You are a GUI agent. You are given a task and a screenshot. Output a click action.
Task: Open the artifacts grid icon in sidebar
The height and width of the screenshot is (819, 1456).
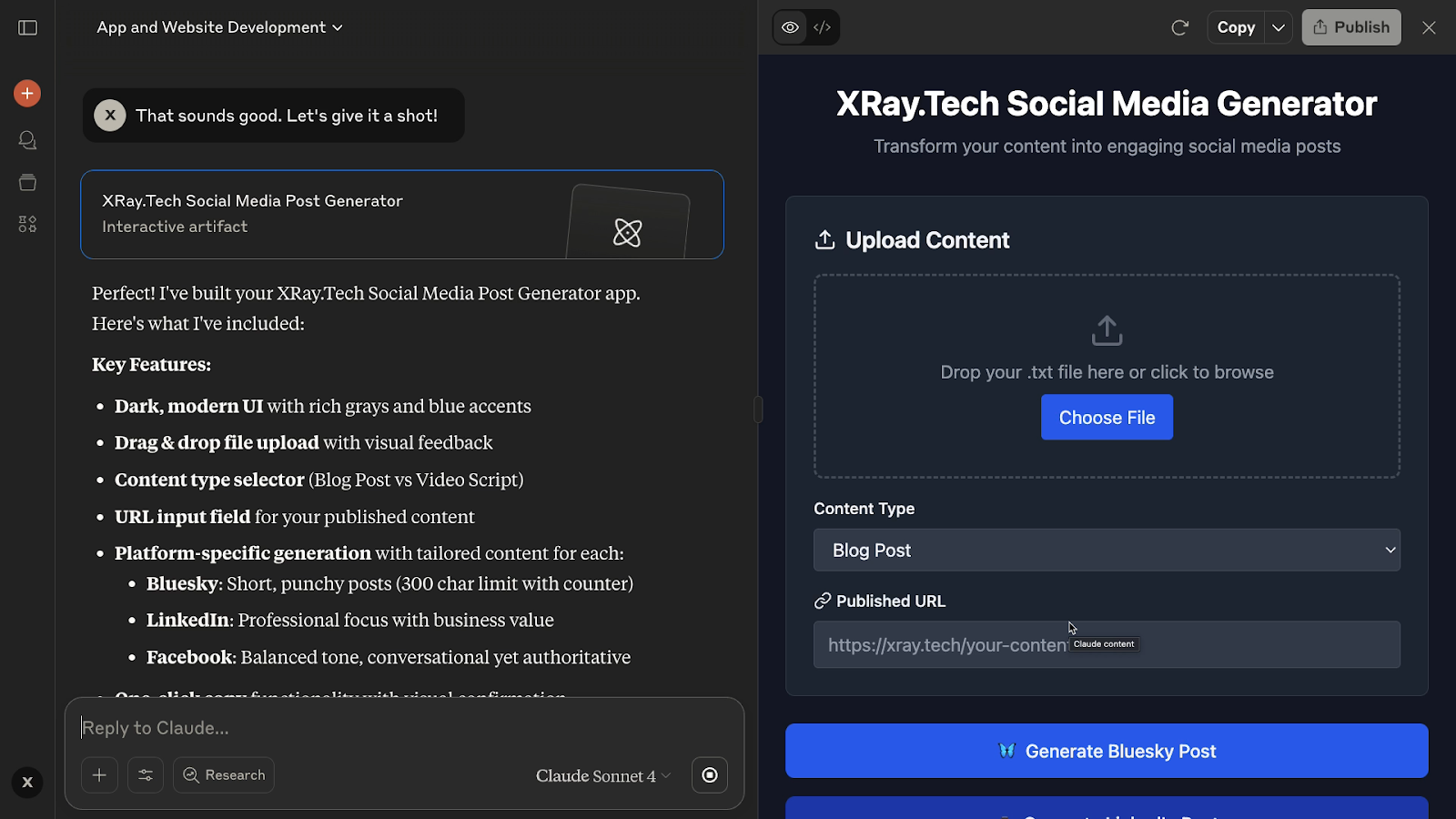pos(27,224)
